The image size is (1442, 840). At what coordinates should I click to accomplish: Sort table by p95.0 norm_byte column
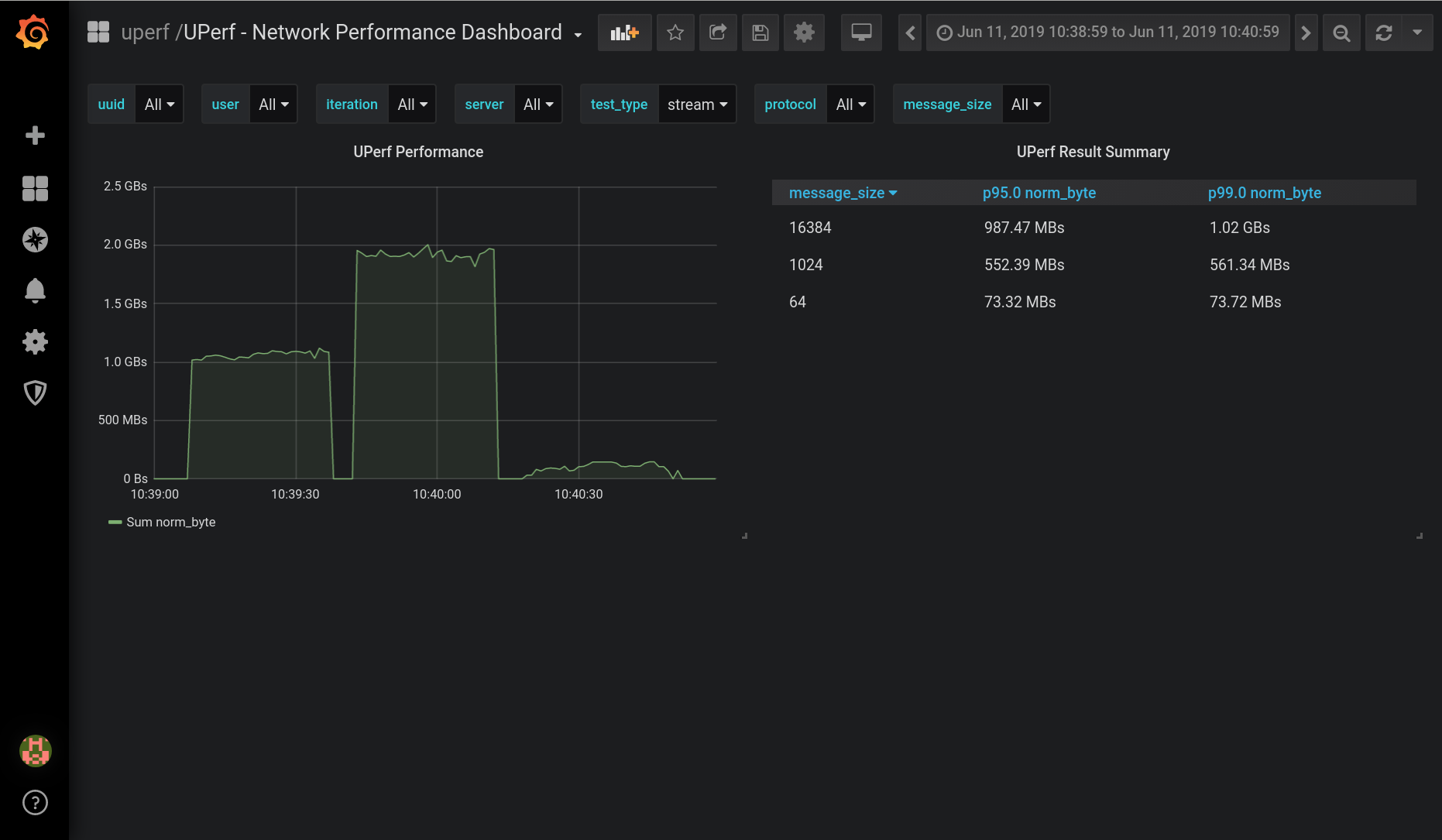pos(1039,193)
